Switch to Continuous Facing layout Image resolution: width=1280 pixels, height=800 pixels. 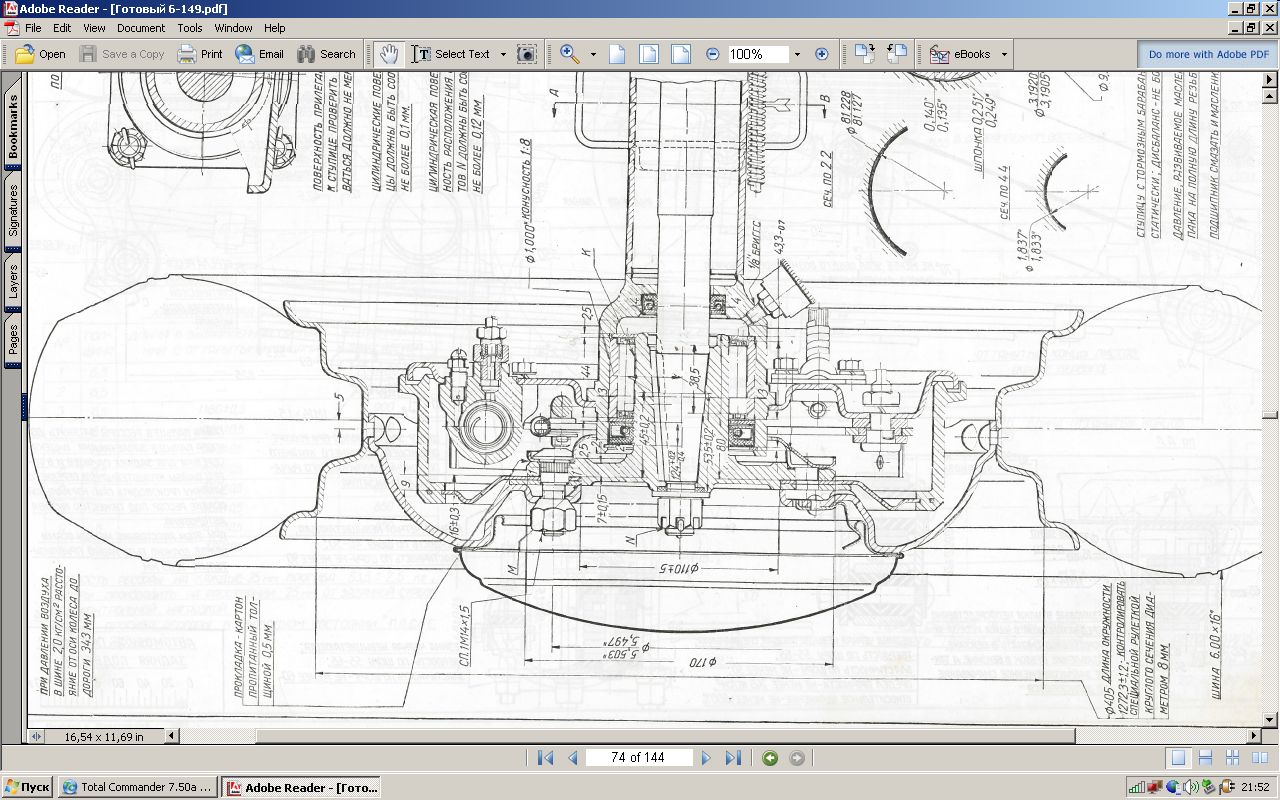pyautogui.click(x=1233, y=758)
